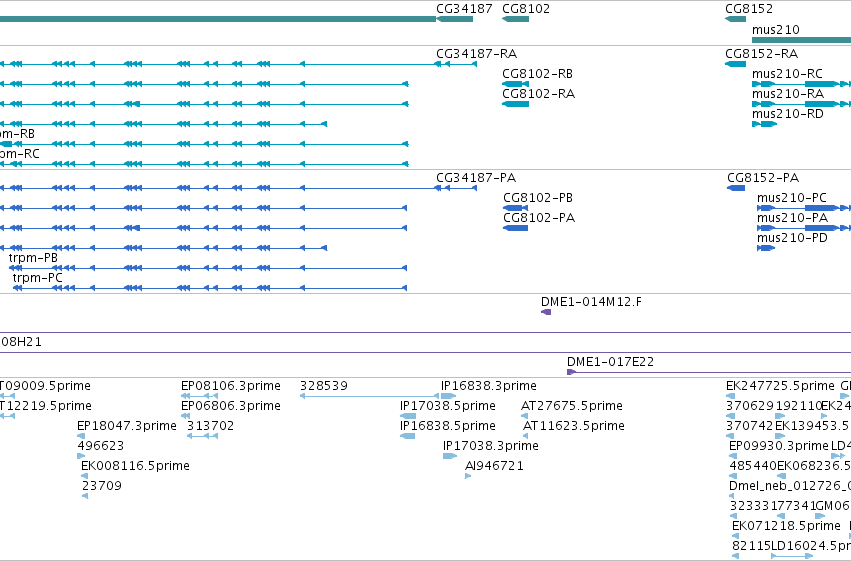Select the 313702 feature label
Viewport: 851px width, 561px height.
tap(211, 426)
